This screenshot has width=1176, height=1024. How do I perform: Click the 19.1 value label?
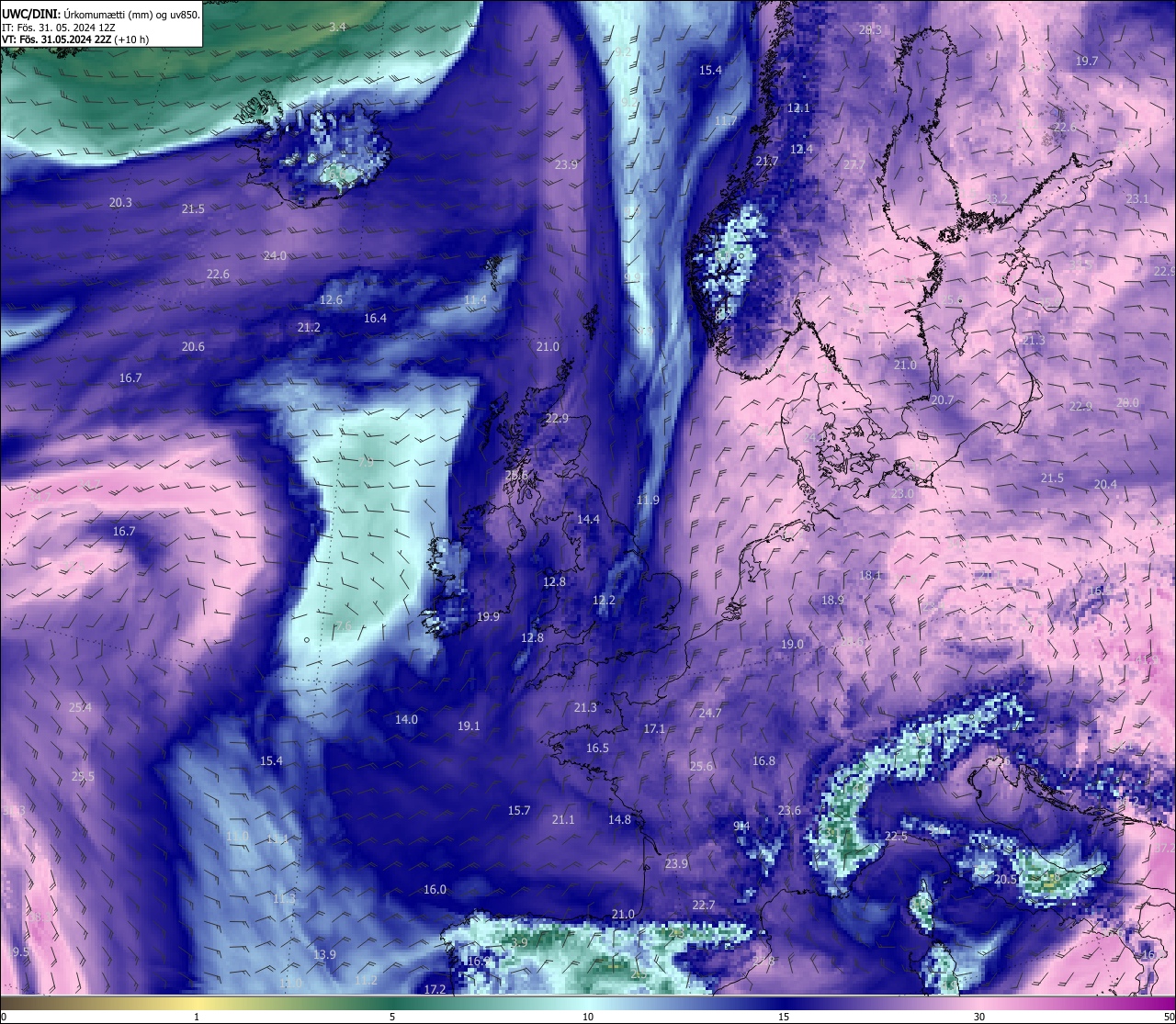(x=469, y=726)
